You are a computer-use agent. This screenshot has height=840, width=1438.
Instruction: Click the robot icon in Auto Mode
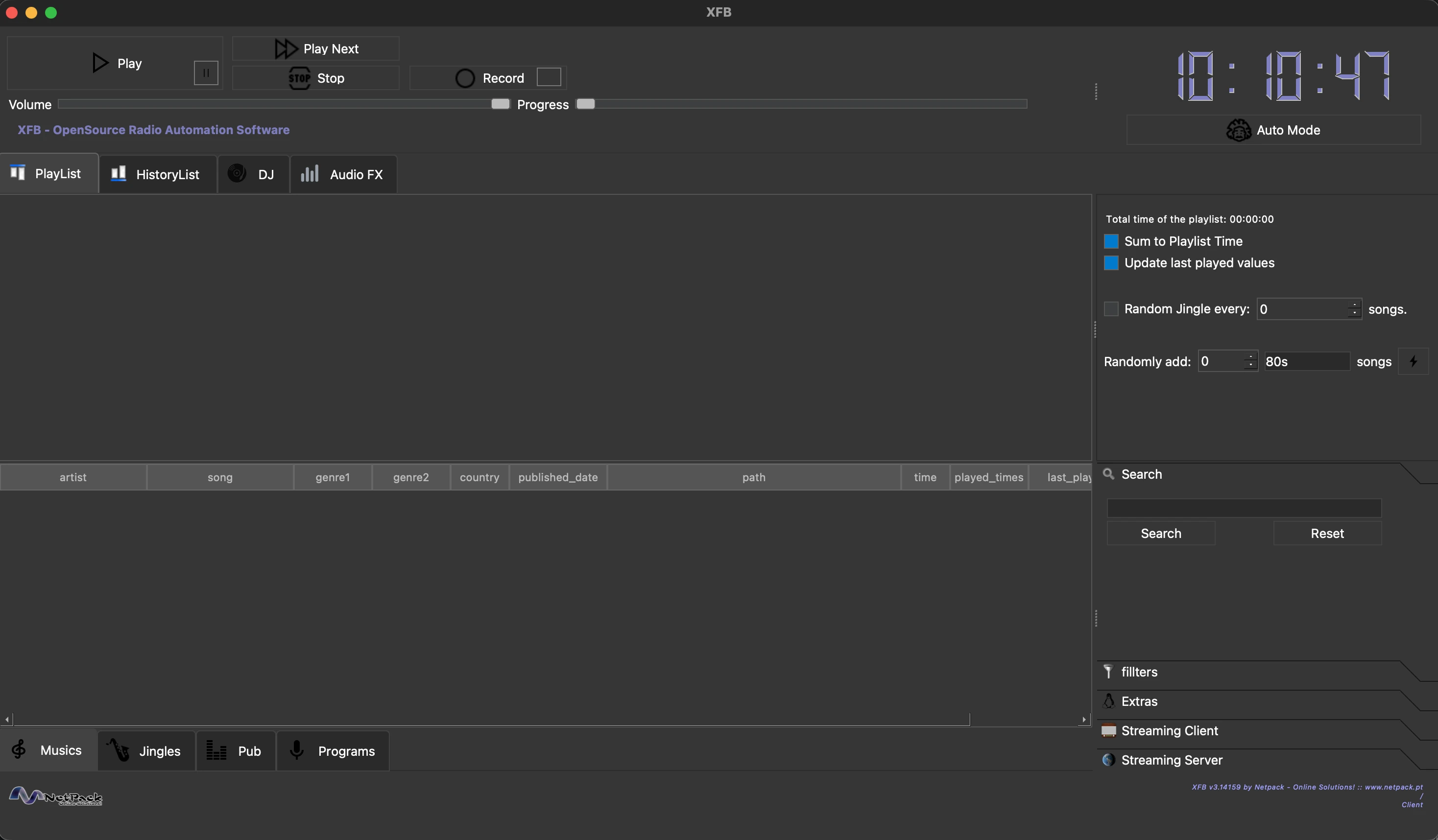coord(1239,130)
